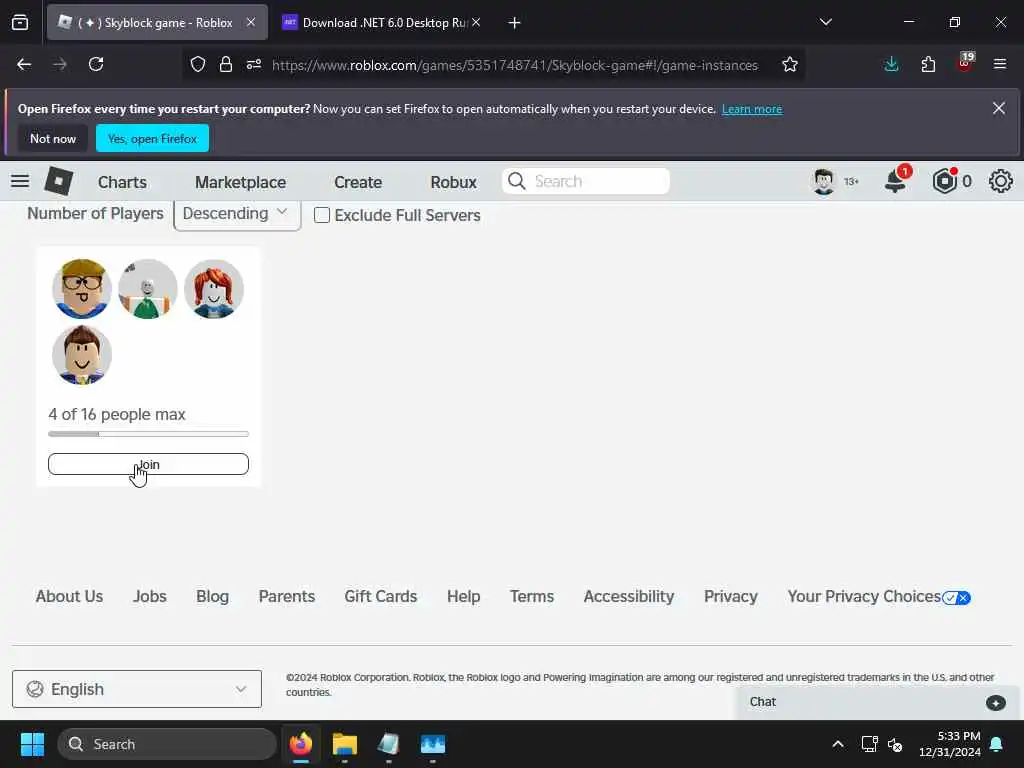Click the server capacity progress bar
This screenshot has height=768, width=1024.
click(148, 434)
